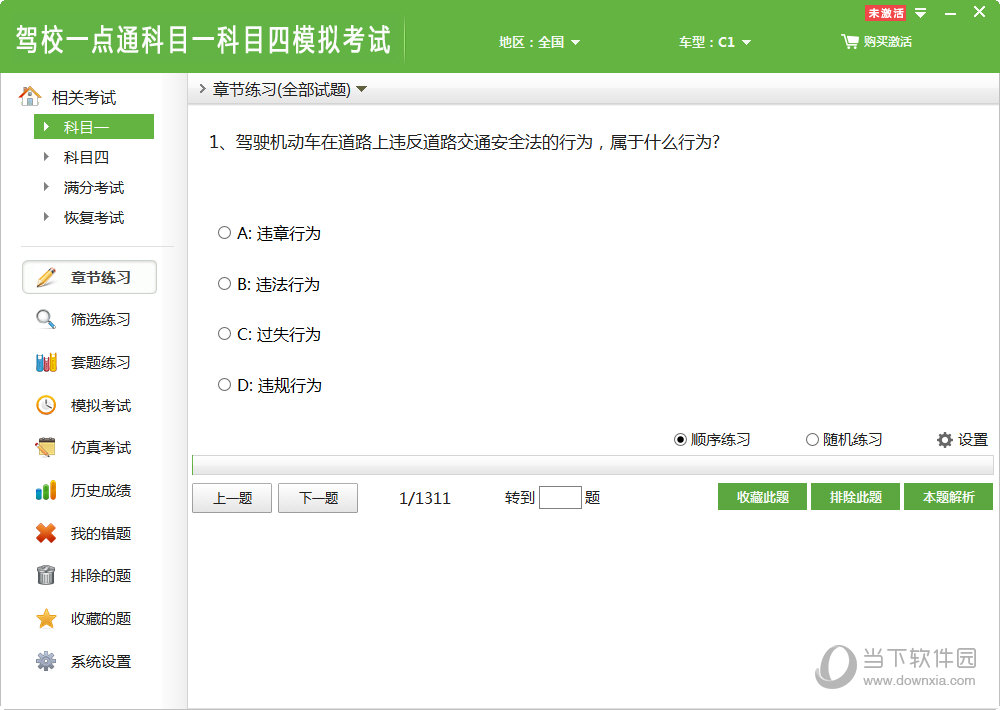Click the 相关考试 heading
The image size is (1000, 710).
[x=84, y=98]
